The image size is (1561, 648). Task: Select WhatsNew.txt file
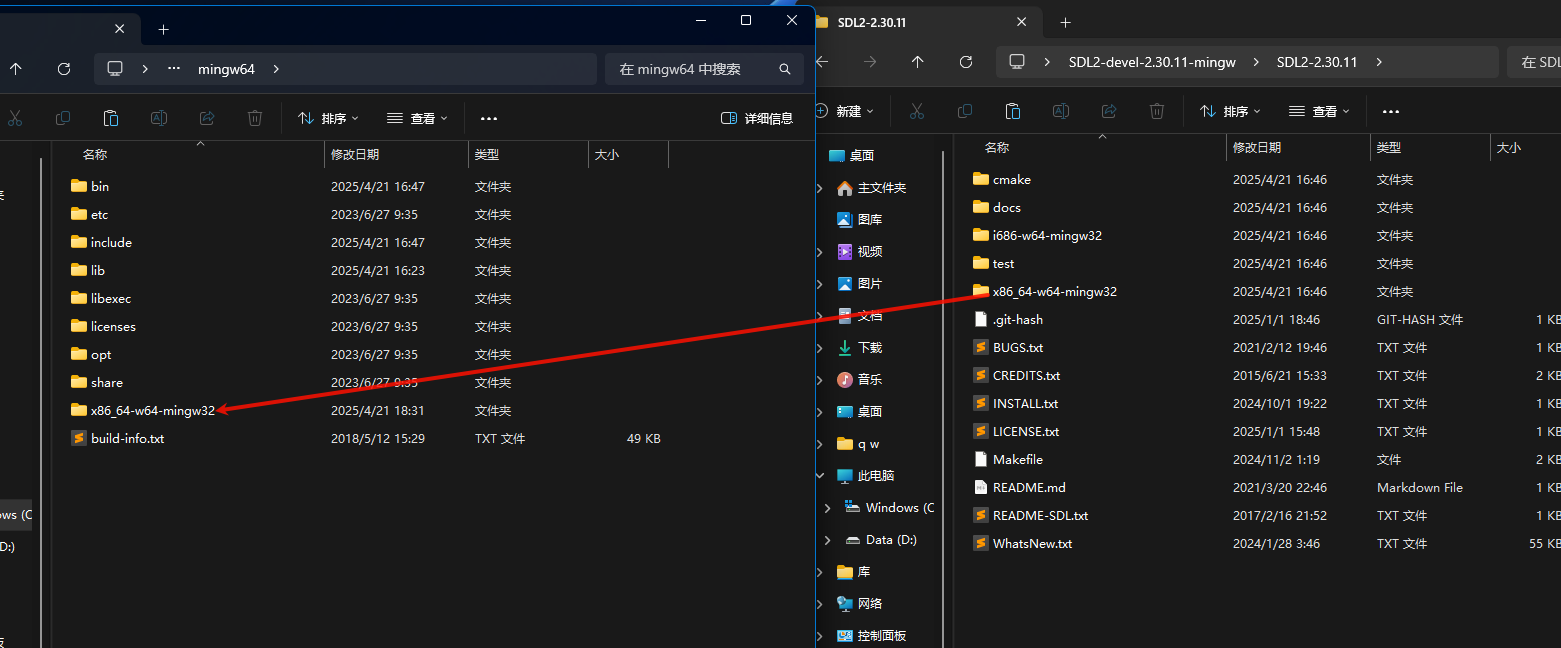[x=1023, y=544]
